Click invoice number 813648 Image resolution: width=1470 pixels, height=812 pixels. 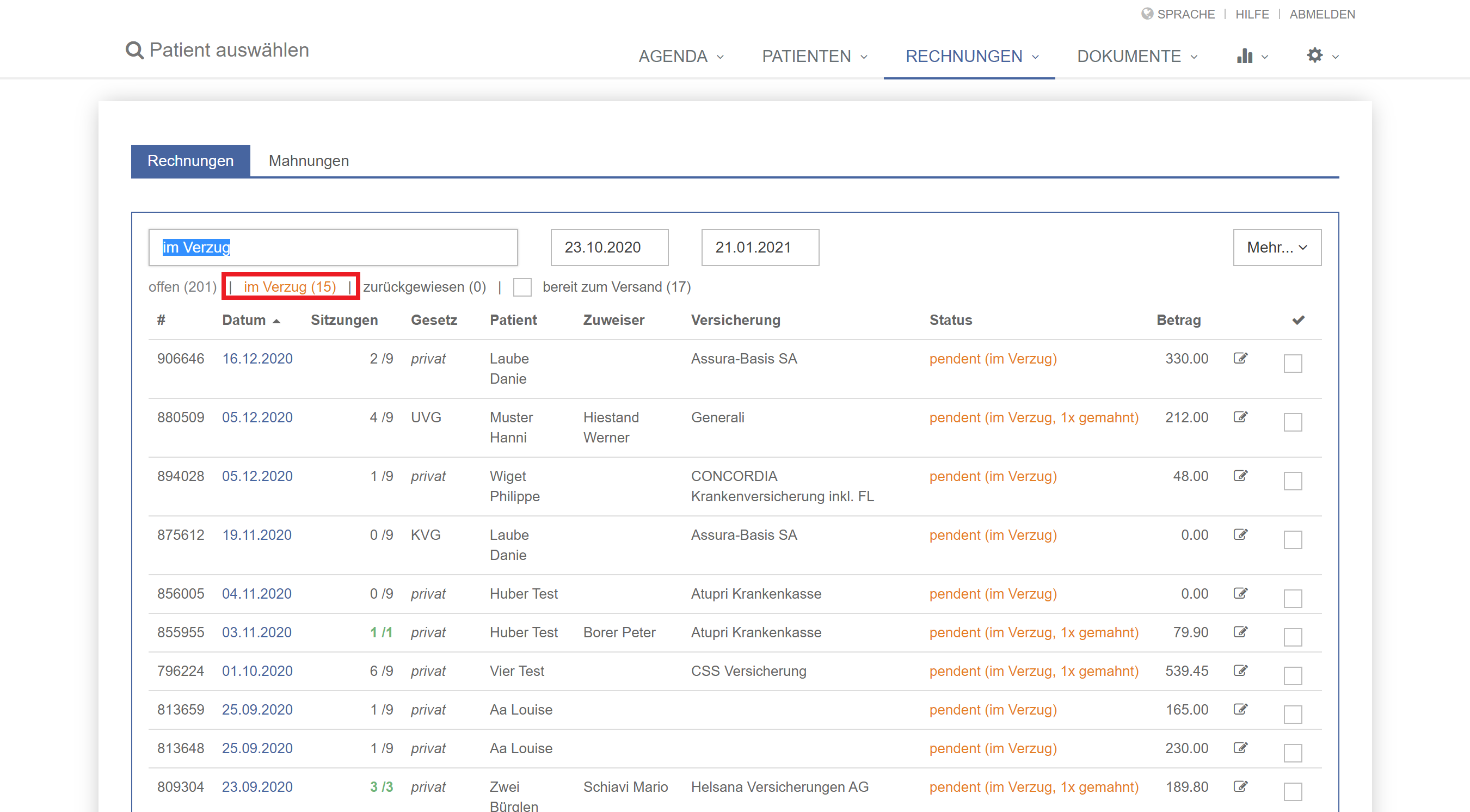[x=180, y=748]
